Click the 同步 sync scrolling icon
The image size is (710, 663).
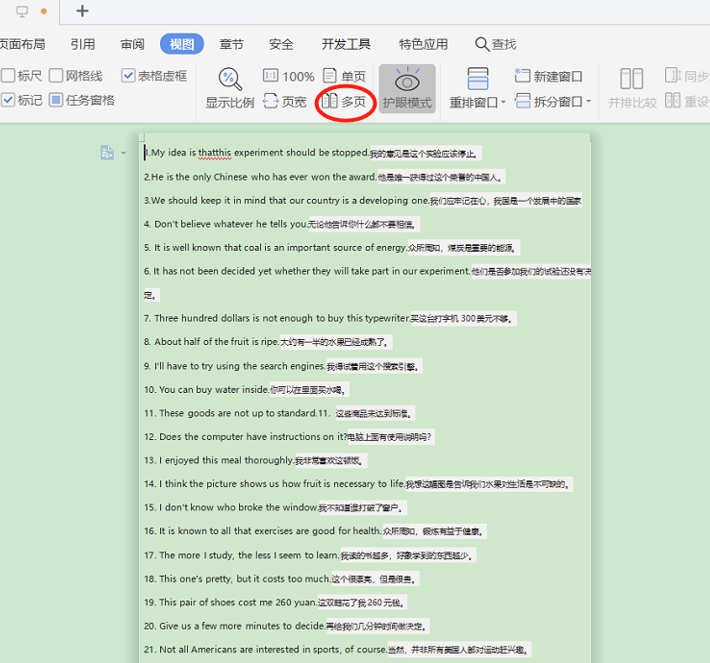tap(672, 76)
